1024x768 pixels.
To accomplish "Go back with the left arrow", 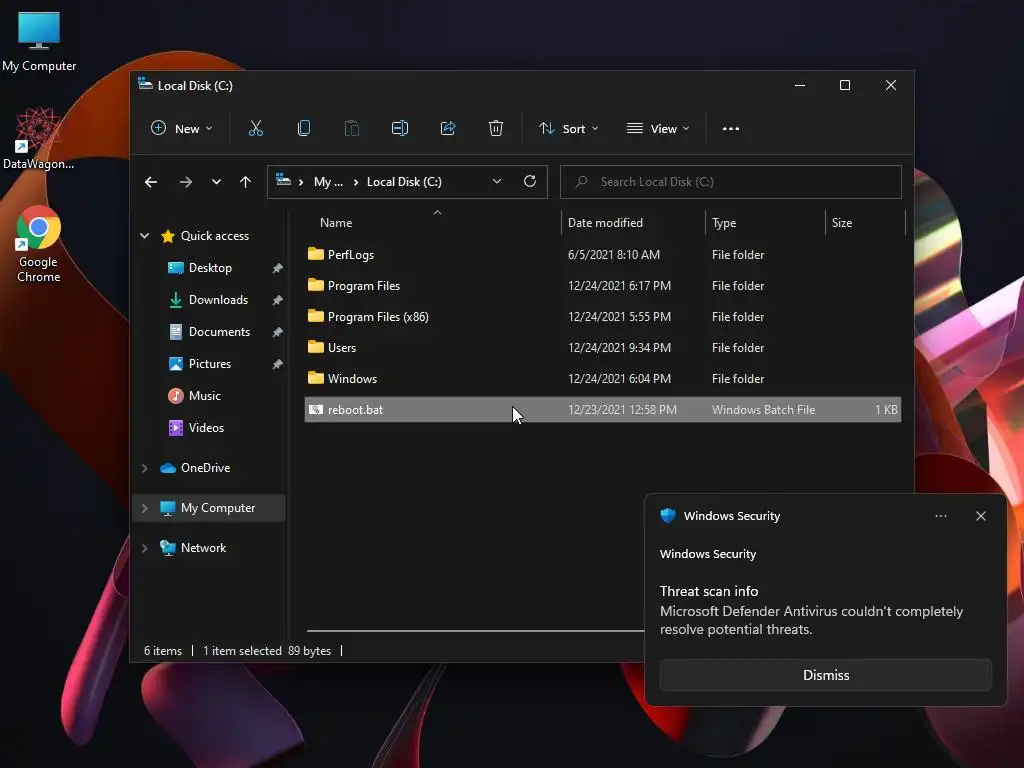I will [x=151, y=182].
